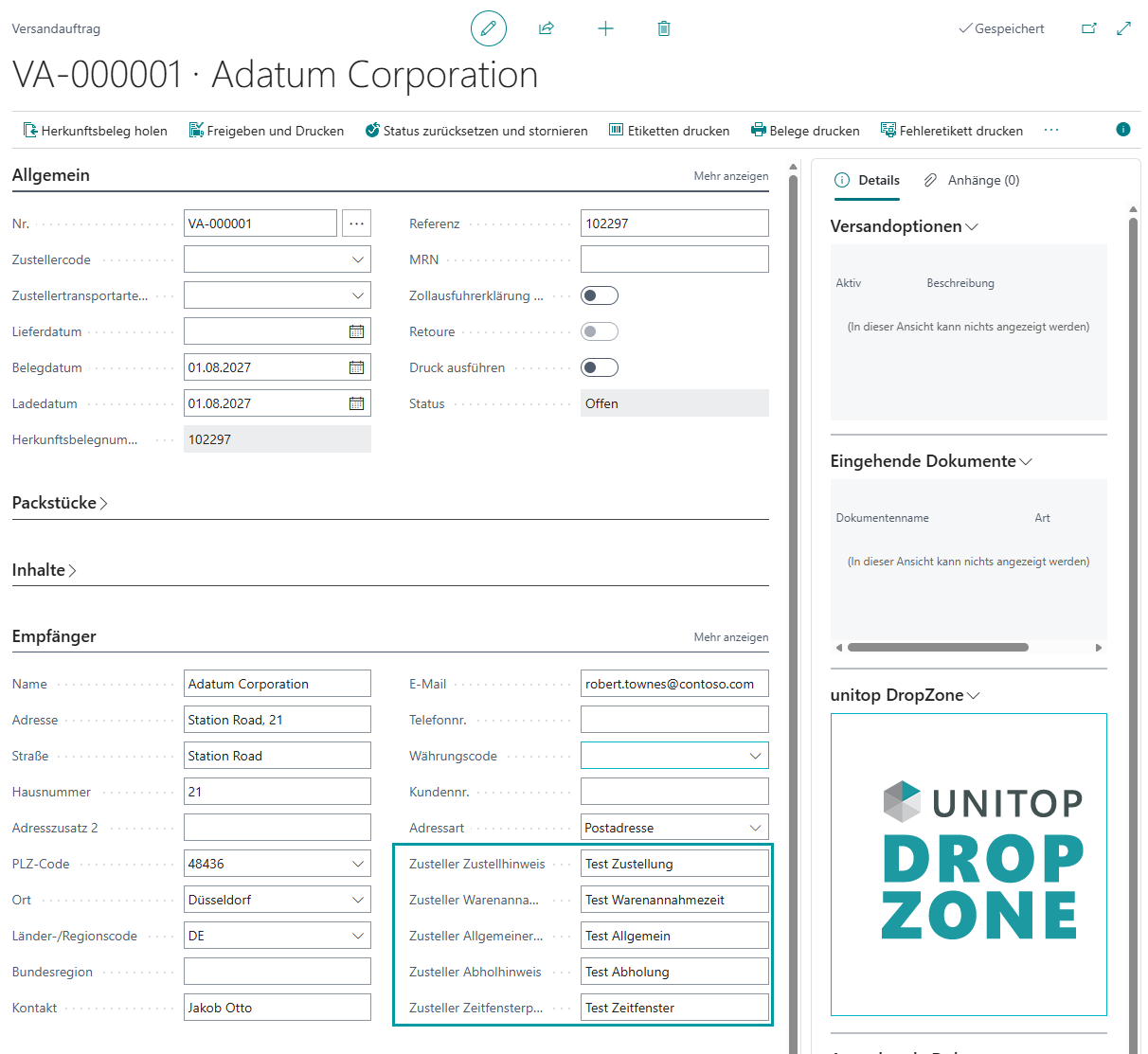Viewport: 1148px width, 1054px height.
Task: Click the edit pencil icon
Action: click(x=489, y=28)
